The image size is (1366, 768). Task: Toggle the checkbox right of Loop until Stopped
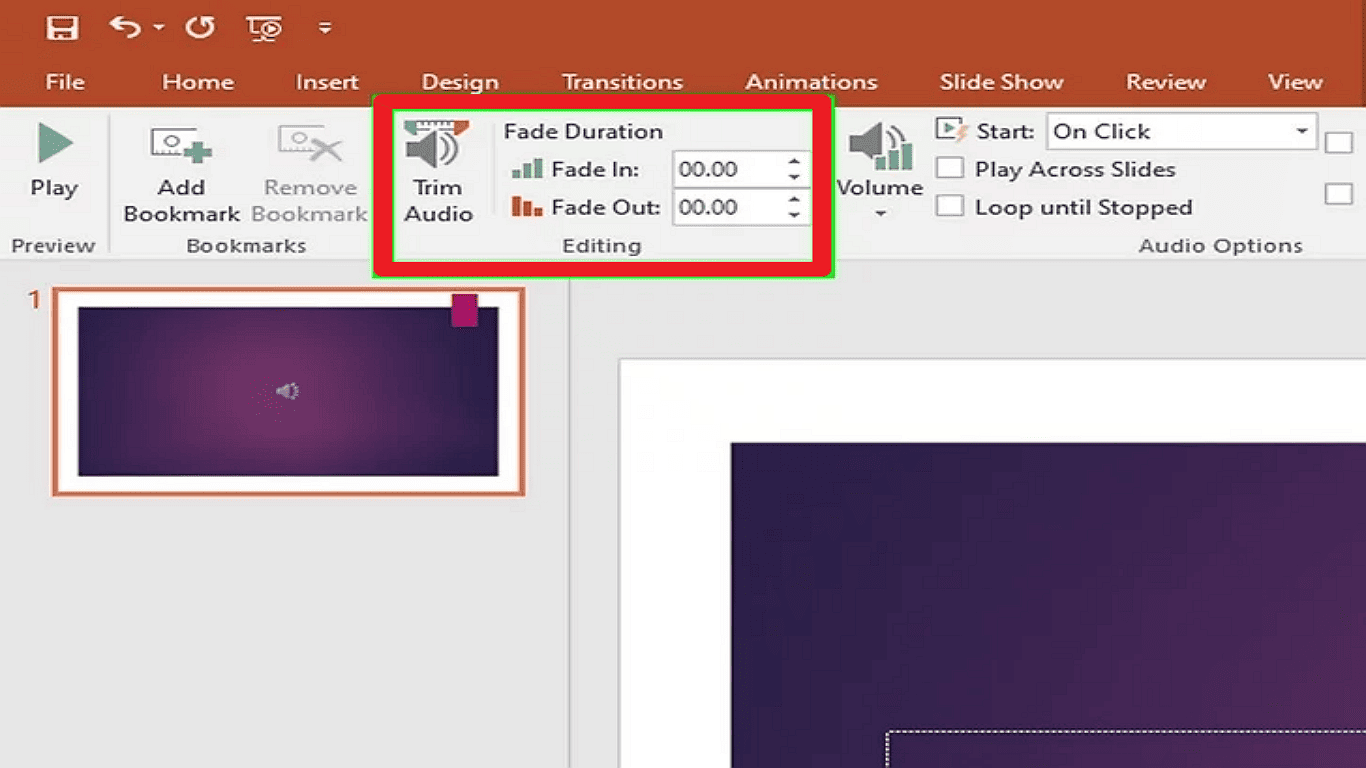pyautogui.click(x=1338, y=194)
